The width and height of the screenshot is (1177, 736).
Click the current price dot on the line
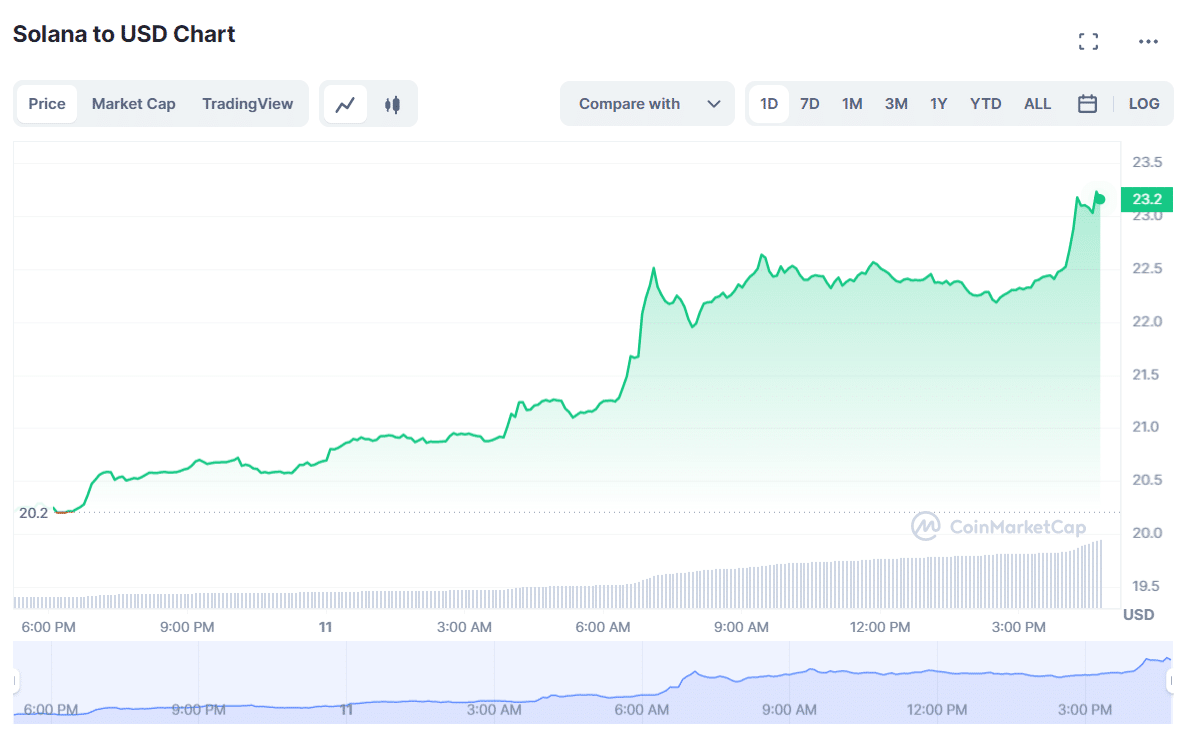point(1100,199)
